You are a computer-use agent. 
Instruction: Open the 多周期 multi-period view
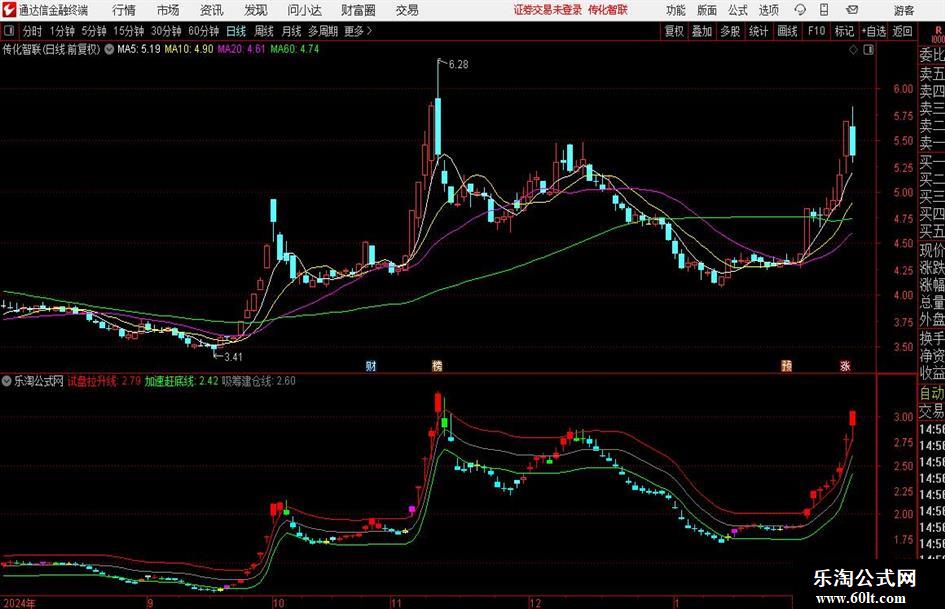(323, 31)
